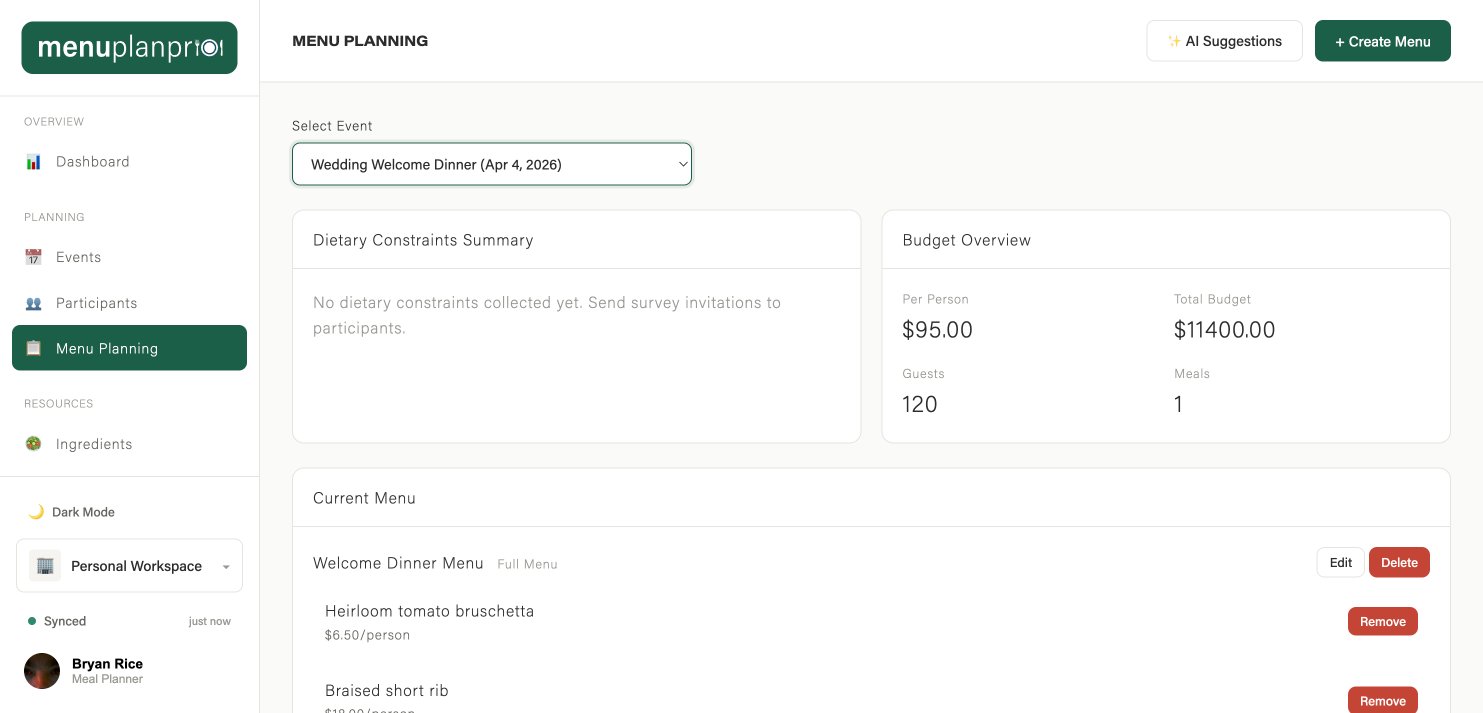This screenshot has width=1483, height=713.
Task: Click the Menu Planning clipboard icon
Action: [x=33, y=348]
